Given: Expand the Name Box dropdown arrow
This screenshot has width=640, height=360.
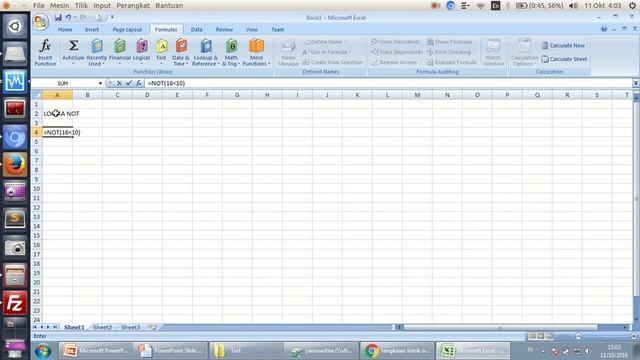Looking at the screenshot, I should click(x=100, y=83).
